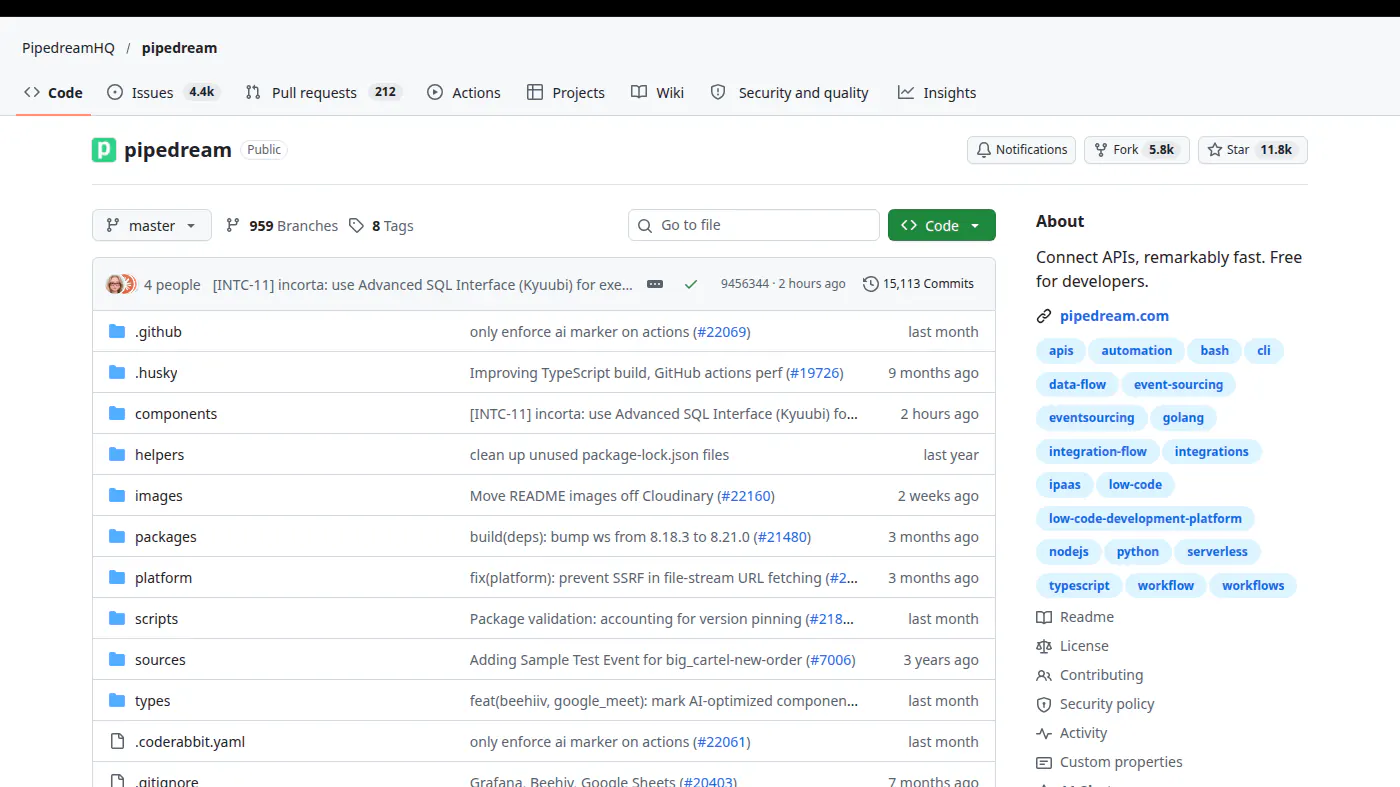Image resolution: width=1400 pixels, height=787 pixels.
Task: Visit the pipedream.com website link
Action: [1114, 316]
